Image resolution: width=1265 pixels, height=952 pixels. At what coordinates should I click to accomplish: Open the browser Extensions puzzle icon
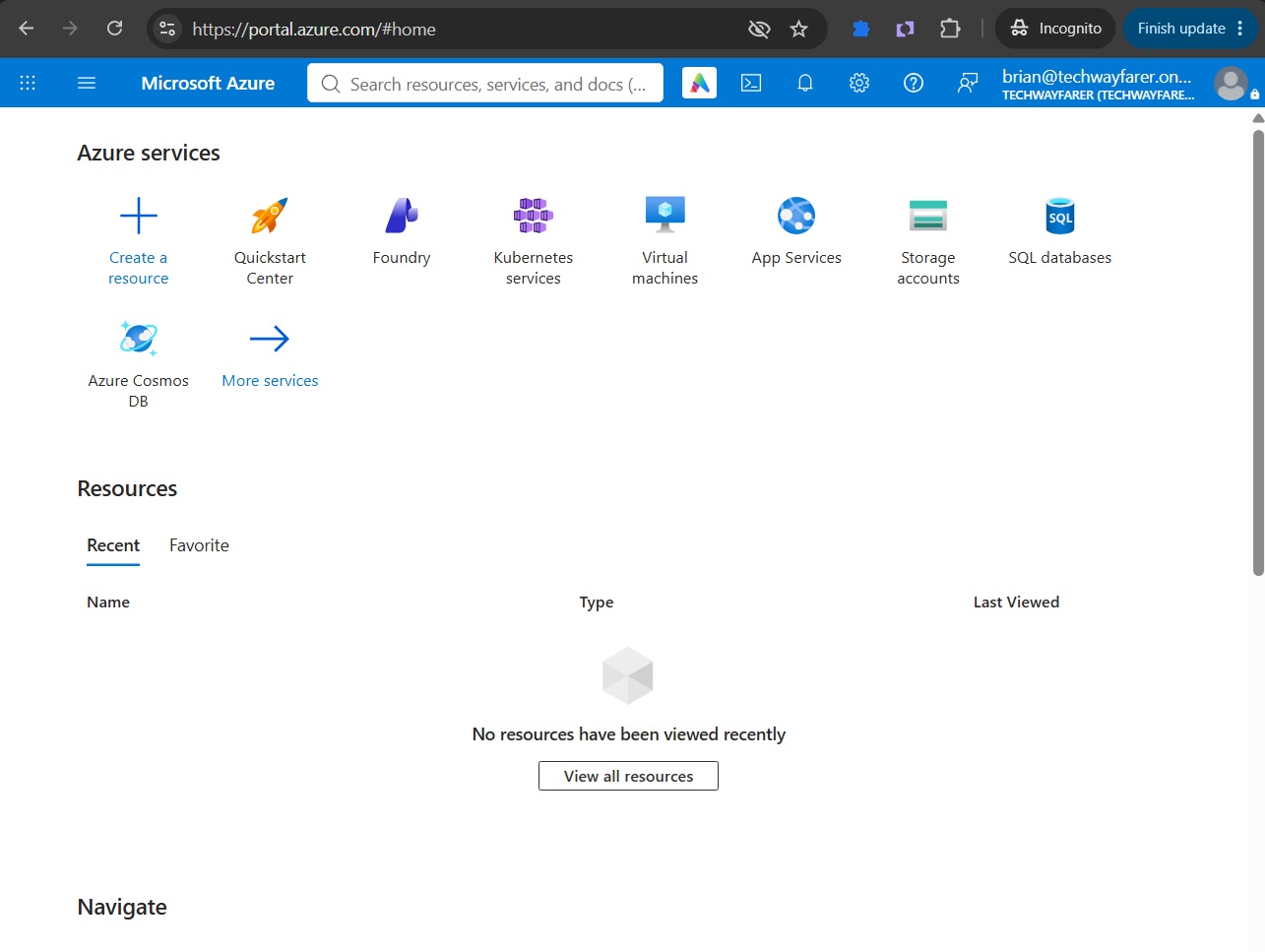[950, 29]
